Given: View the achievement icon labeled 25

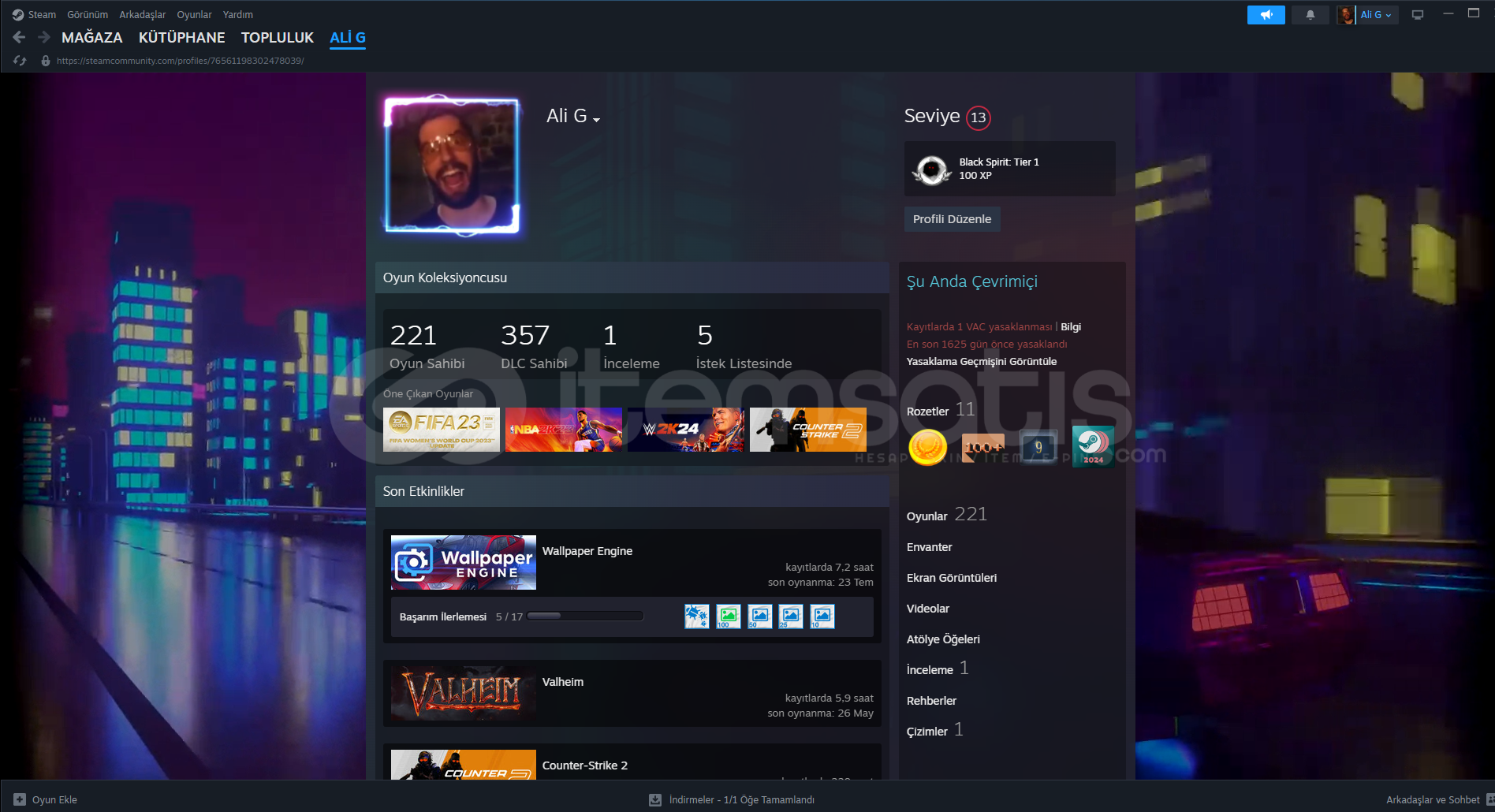Looking at the screenshot, I should coord(791,616).
